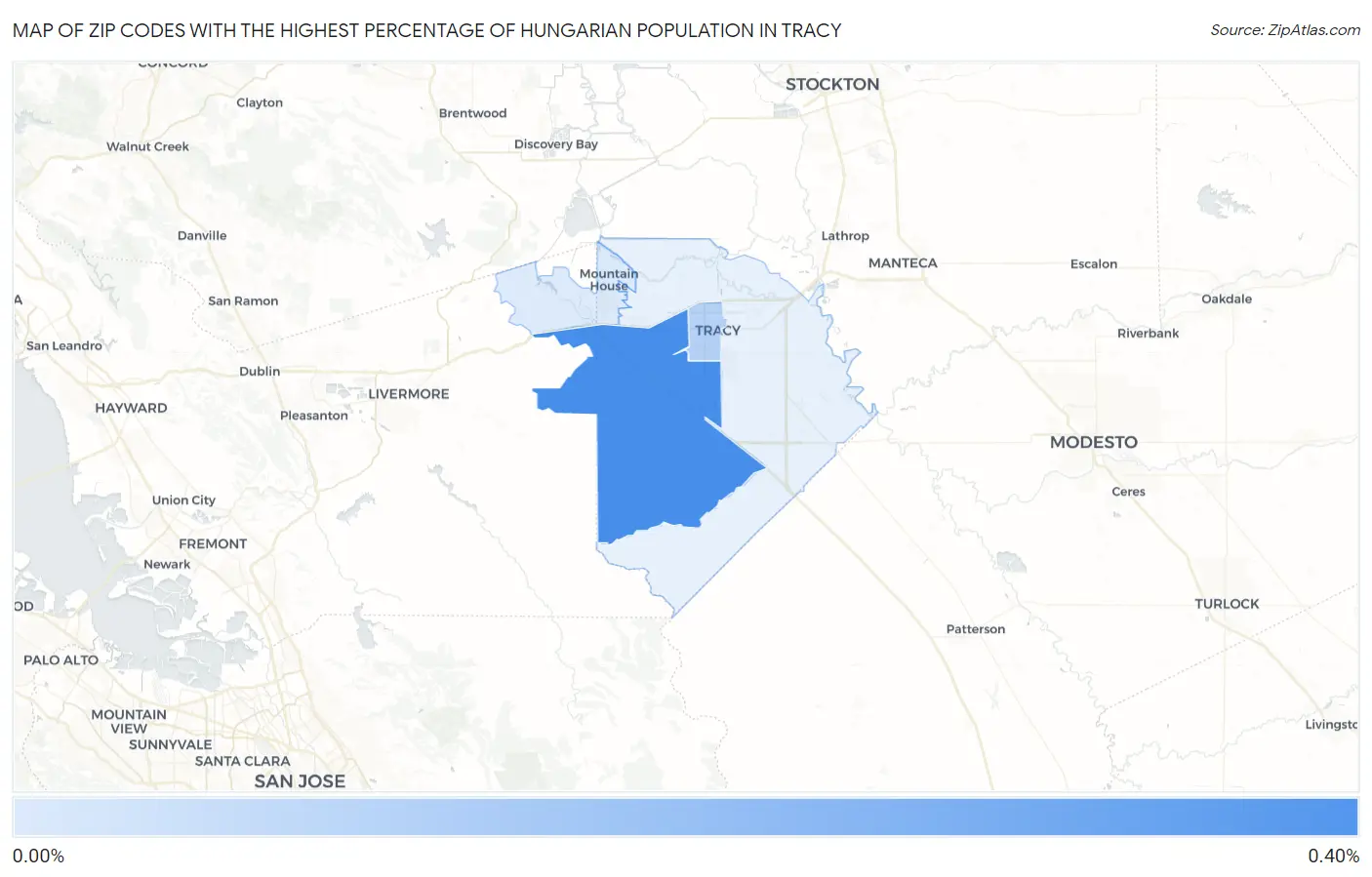Click the Dublin town label
This screenshot has height=877, width=1372.
coord(260,372)
